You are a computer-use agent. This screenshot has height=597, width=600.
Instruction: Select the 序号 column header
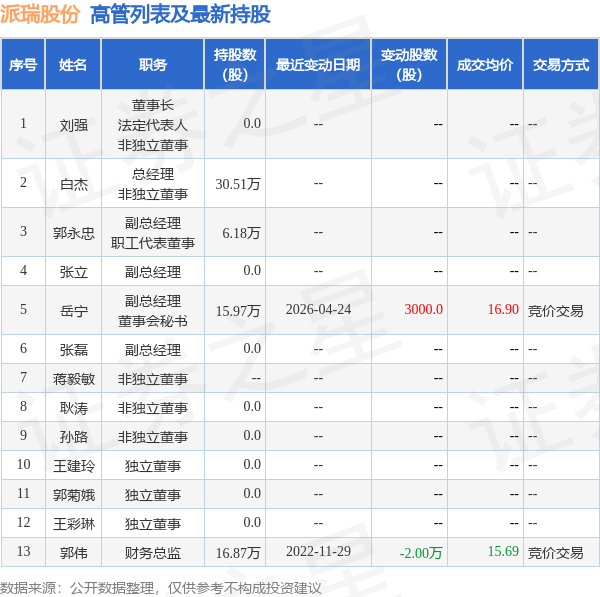point(23,65)
